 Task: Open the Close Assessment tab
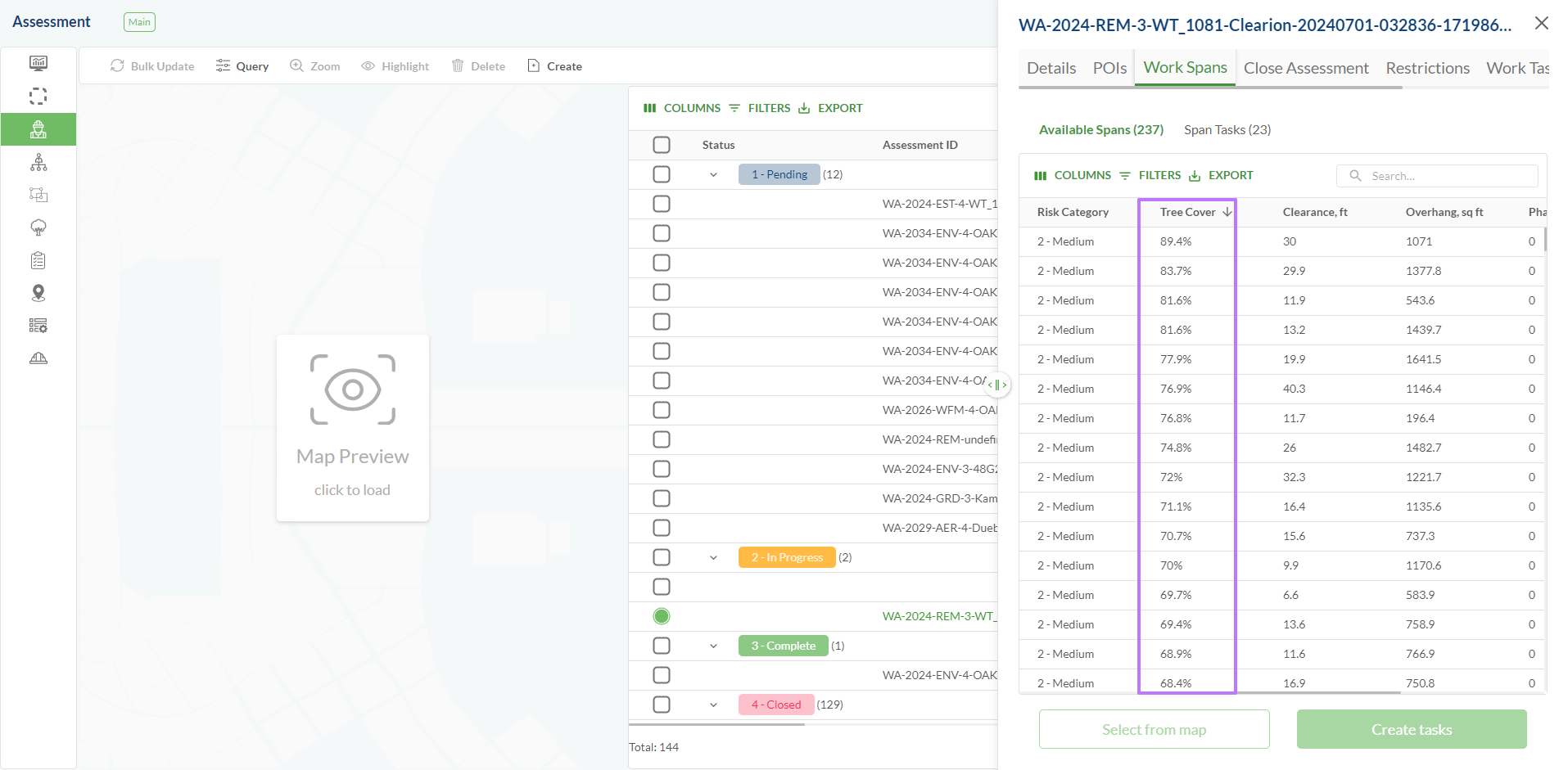[1306, 68]
